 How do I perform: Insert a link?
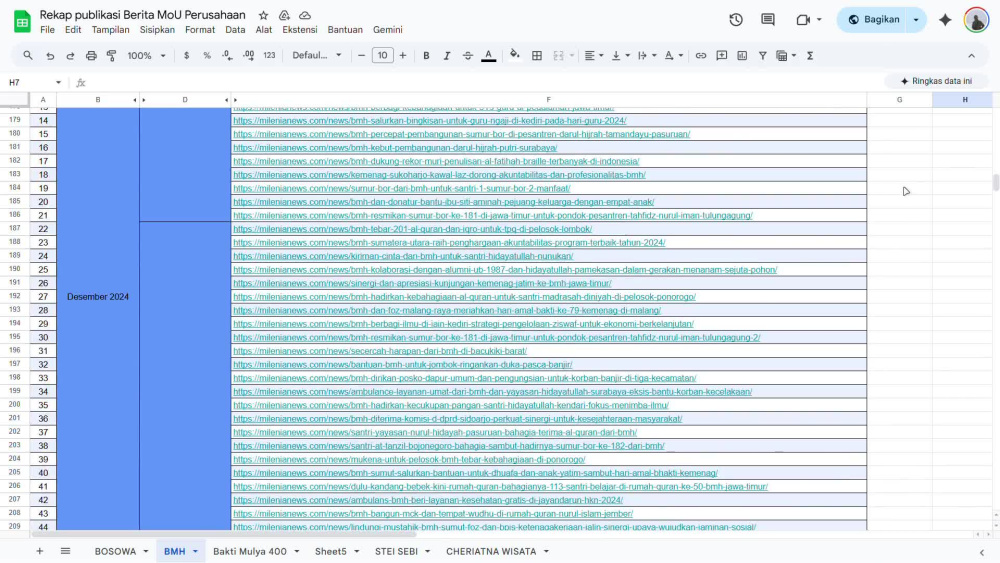pyautogui.click(x=700, y=55)
